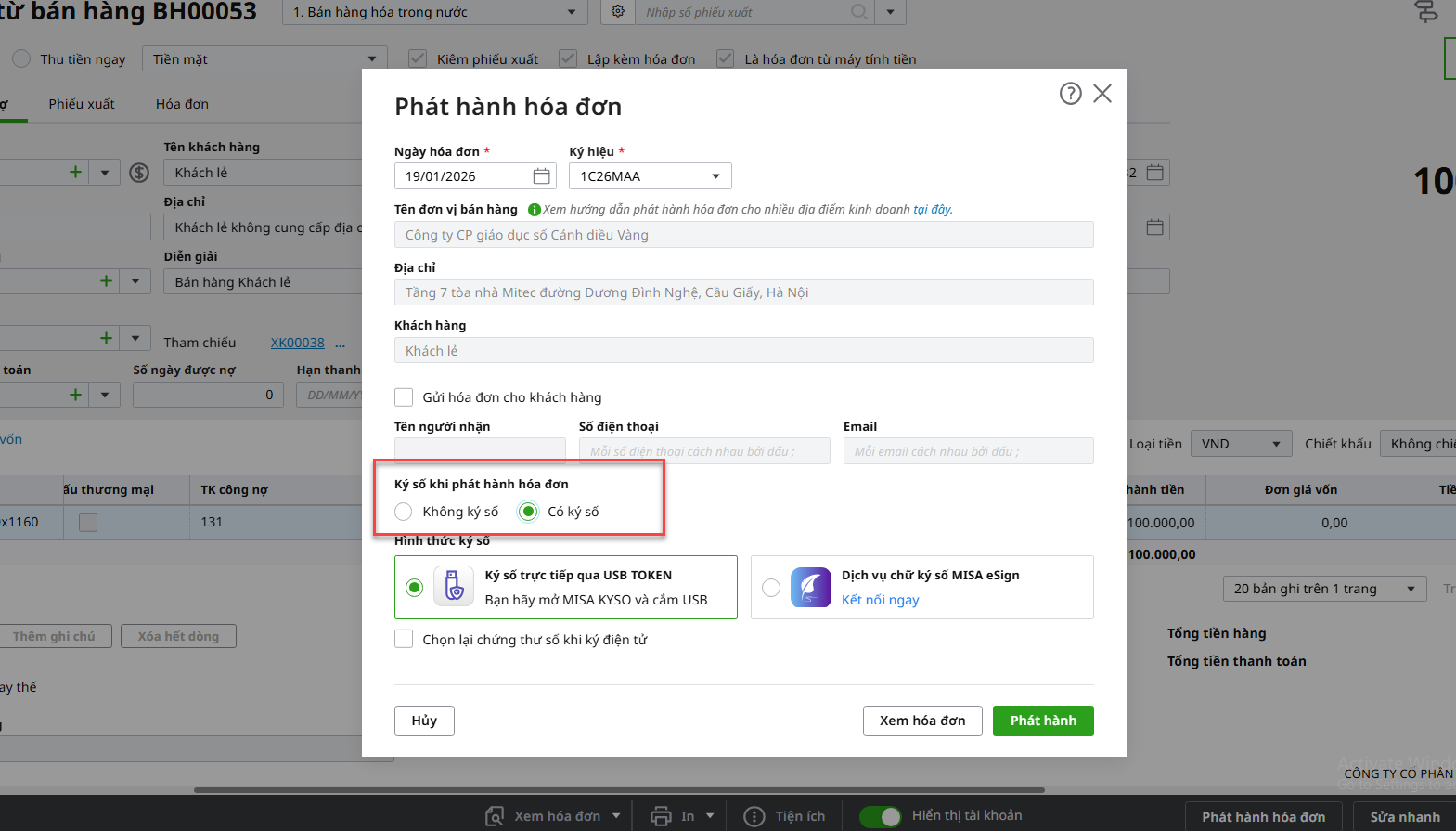Toggle the Hiển thị tài khoản switch
Viewport: 1456px width, 831px height.
[880, 816]
